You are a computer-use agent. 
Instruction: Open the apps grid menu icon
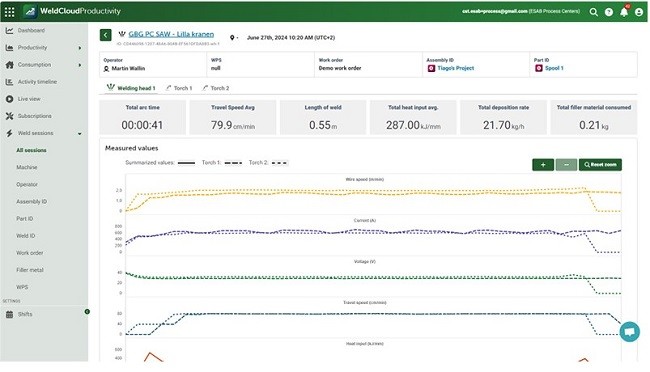10,12
